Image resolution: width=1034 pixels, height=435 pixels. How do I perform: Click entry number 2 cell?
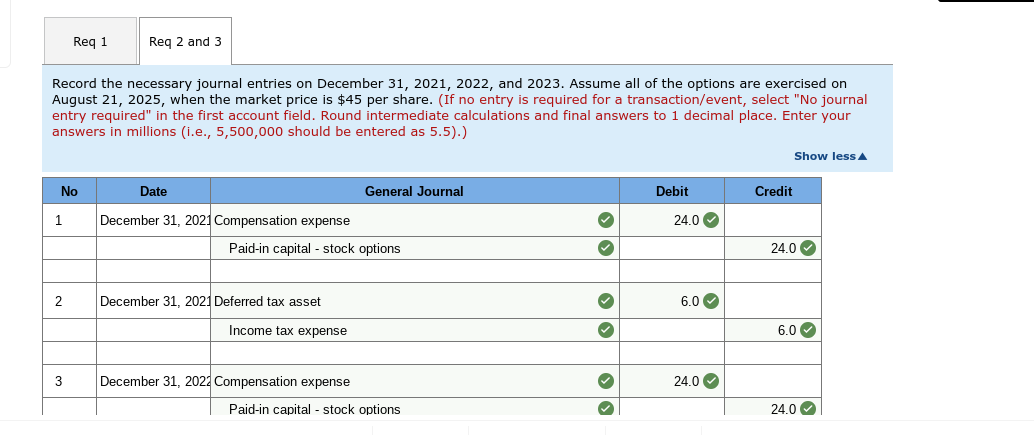click(x=69, y=301)
